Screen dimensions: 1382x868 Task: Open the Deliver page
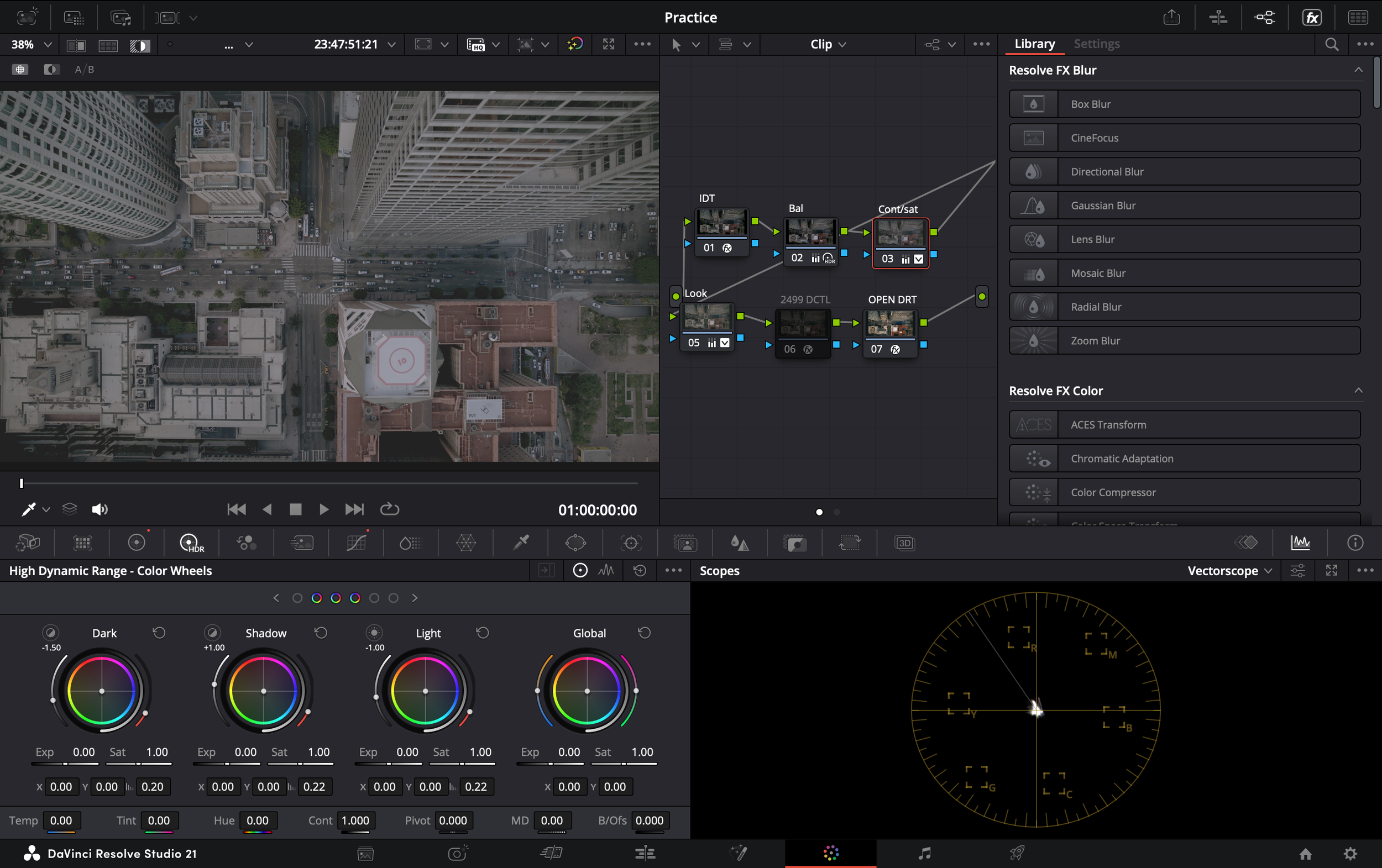(x=1017, y=853)
